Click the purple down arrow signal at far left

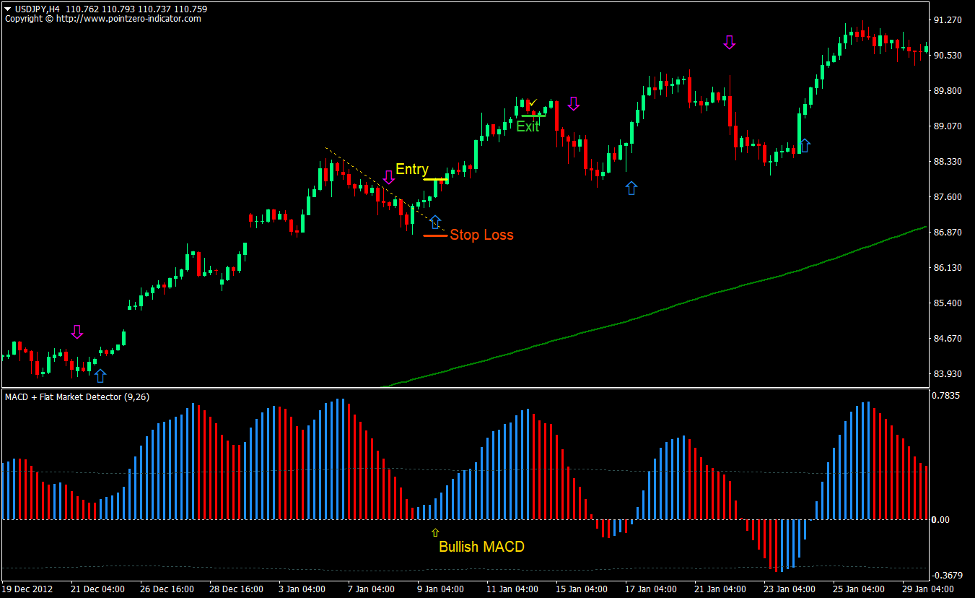(x=77, y=330)
